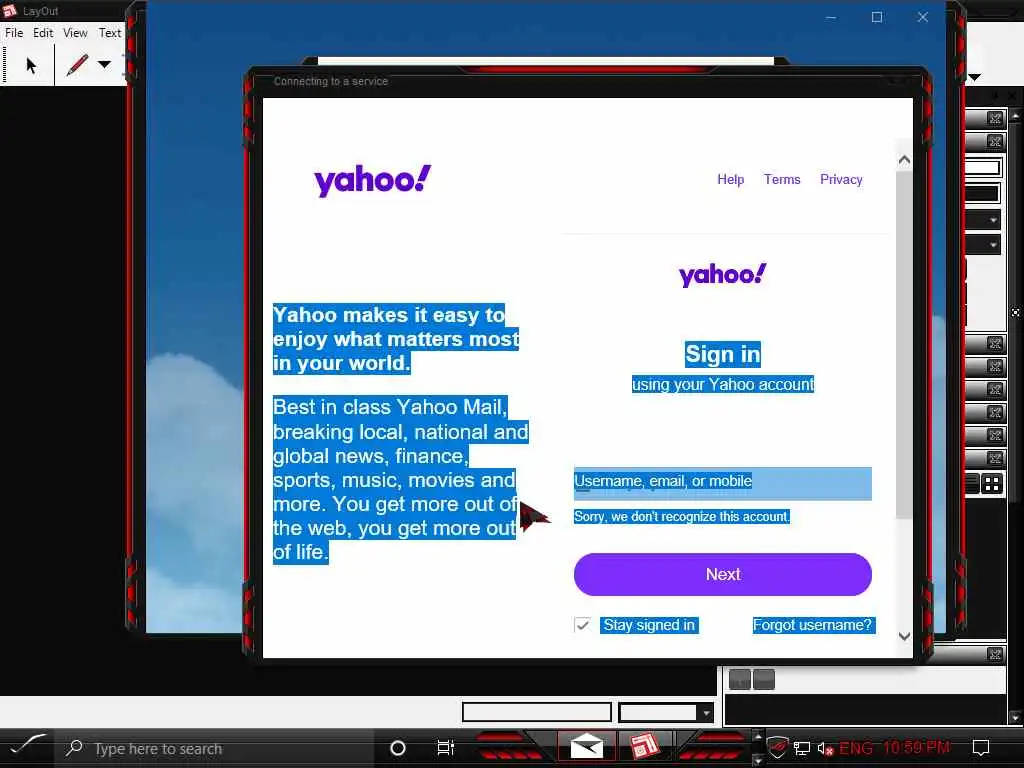Click the sign-in dialog's vertical scrollbar thumb

(x=904, y=345)
